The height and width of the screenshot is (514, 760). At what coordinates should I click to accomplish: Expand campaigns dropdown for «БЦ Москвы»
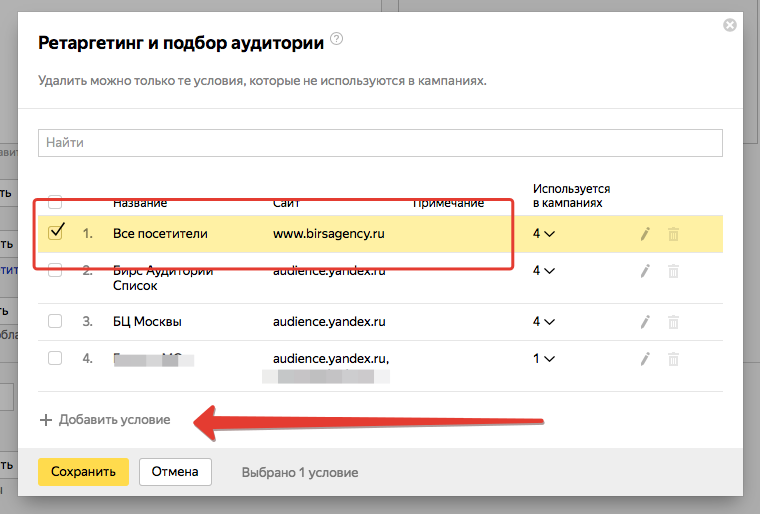543,322
